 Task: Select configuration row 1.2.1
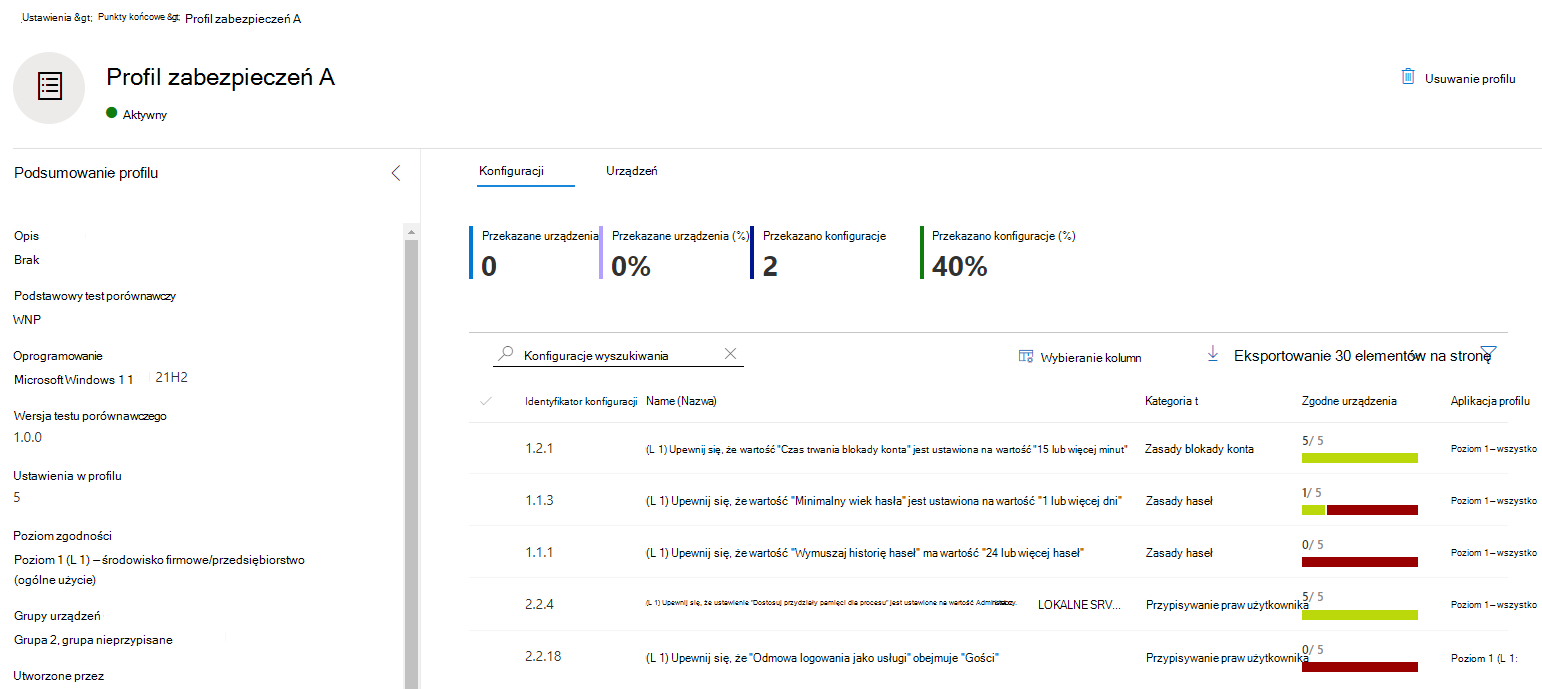point(988,449)
